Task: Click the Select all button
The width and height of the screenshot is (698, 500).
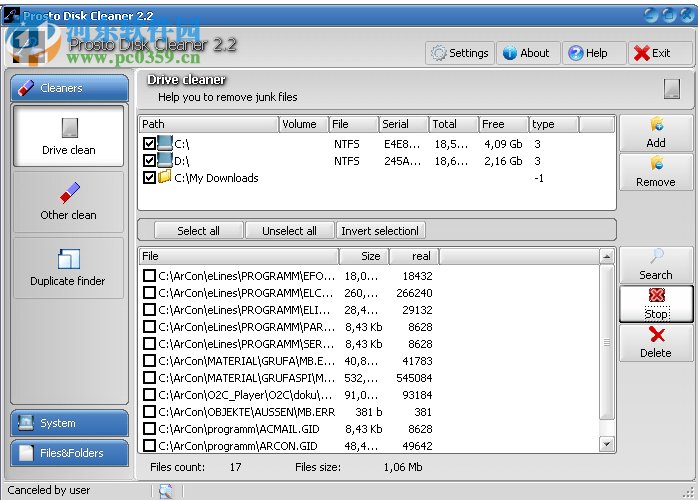Action: coord(198,231)
